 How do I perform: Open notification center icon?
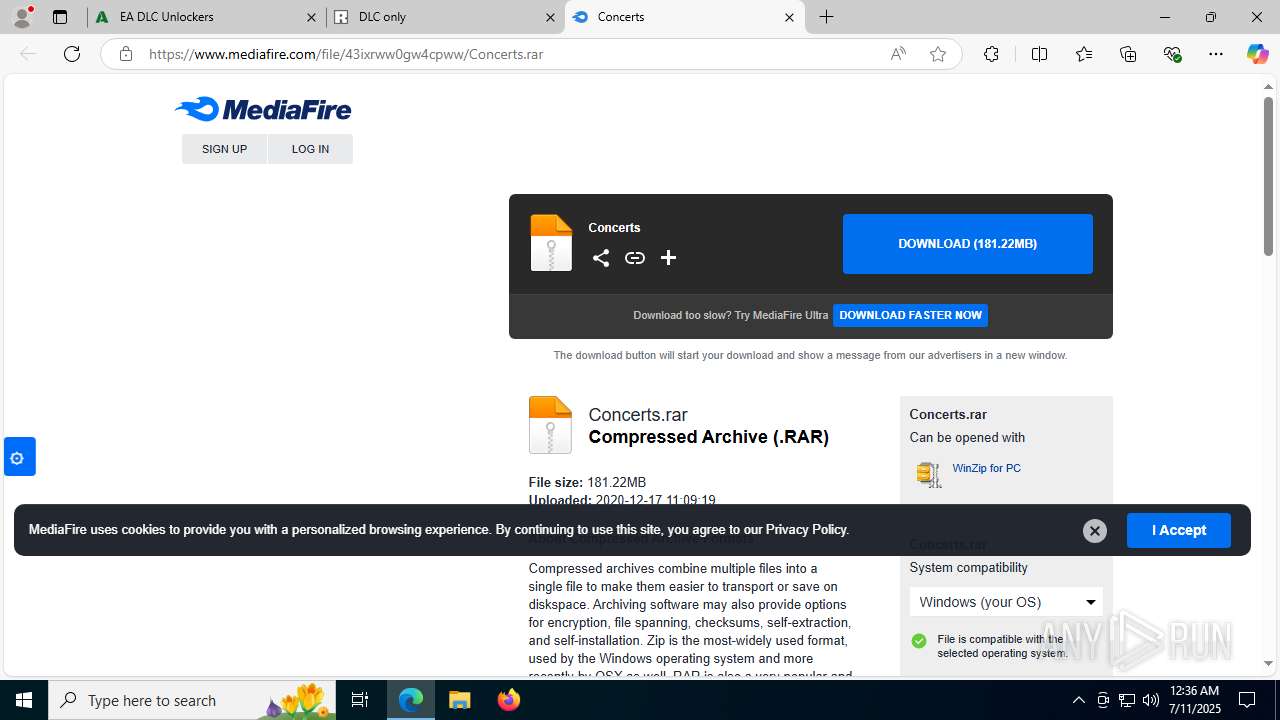pos(1247,700)
